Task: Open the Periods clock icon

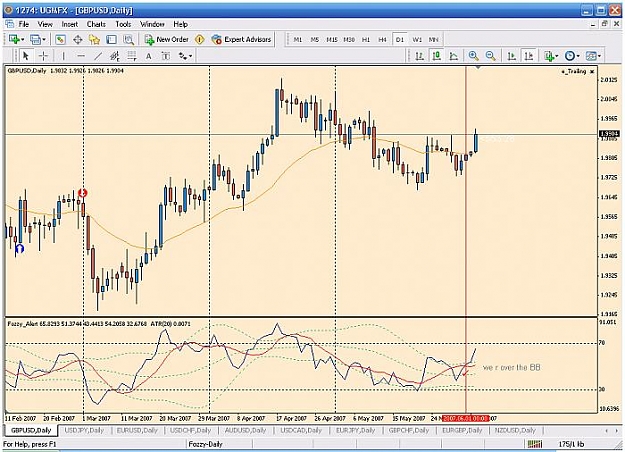Action: 570,56
